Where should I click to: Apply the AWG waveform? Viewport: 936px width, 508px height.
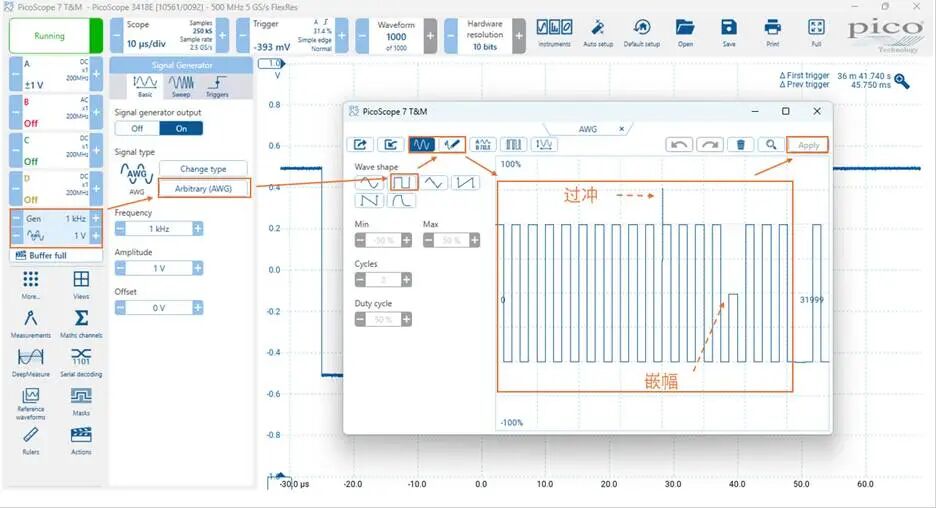click(808, 145)
